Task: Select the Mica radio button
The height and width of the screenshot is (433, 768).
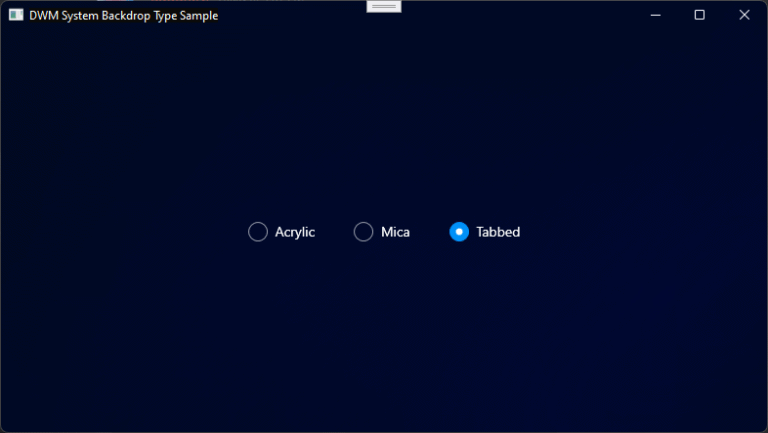Action: pyautogui.click(x=363, y=232)
